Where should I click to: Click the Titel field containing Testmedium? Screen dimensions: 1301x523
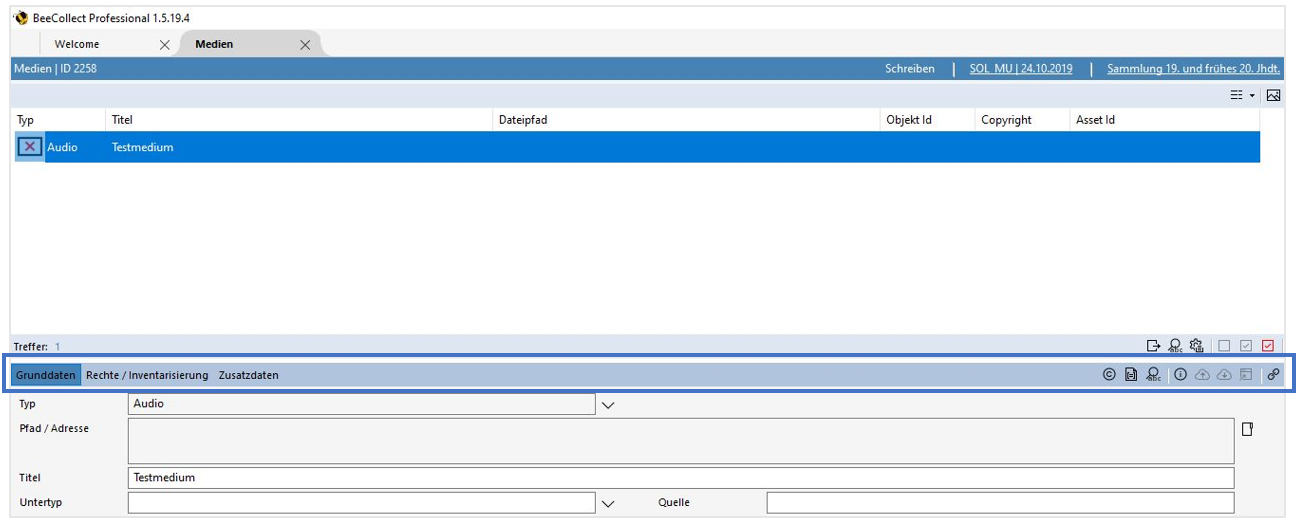point(680,478)
